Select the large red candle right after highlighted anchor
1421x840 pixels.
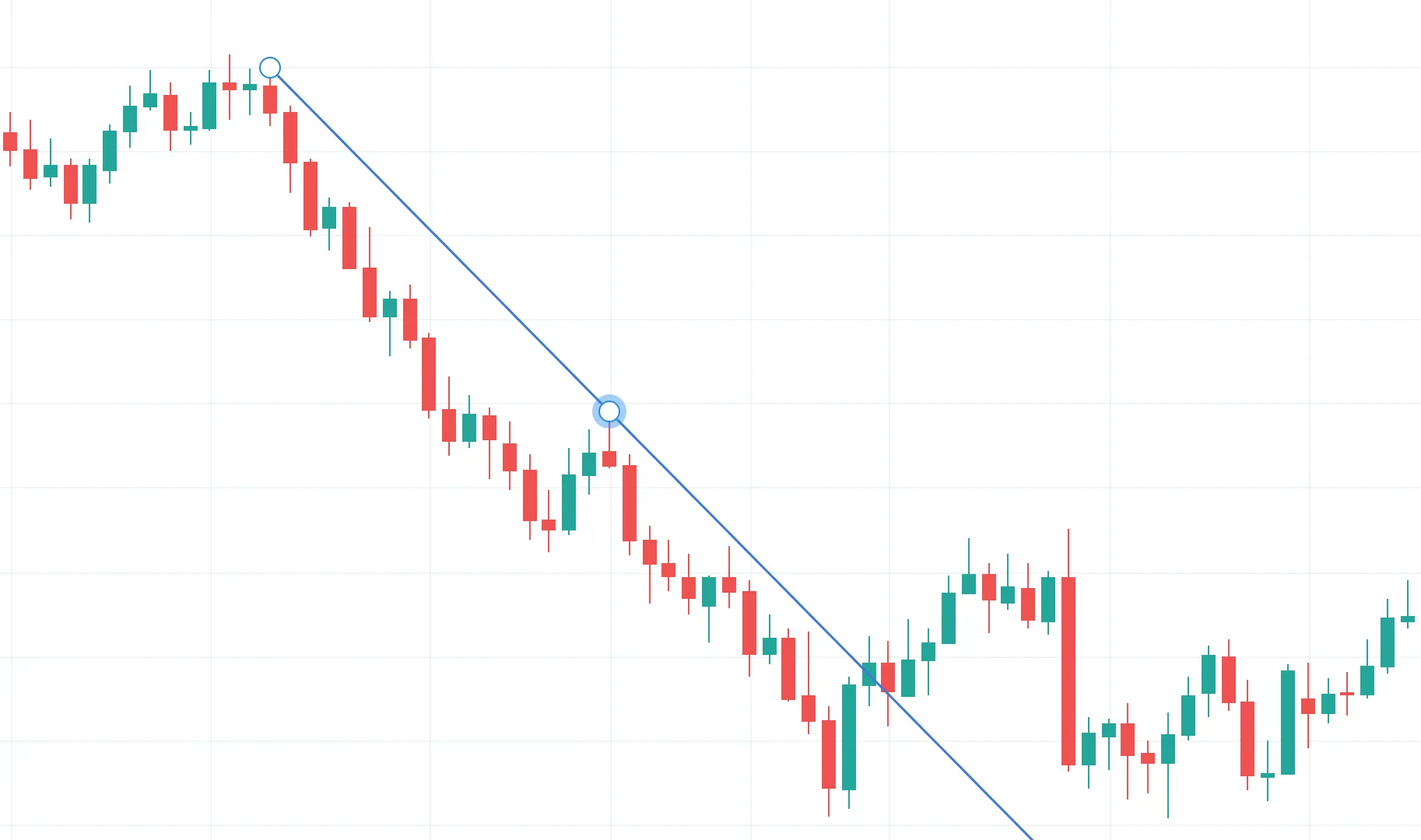point(630,503)
